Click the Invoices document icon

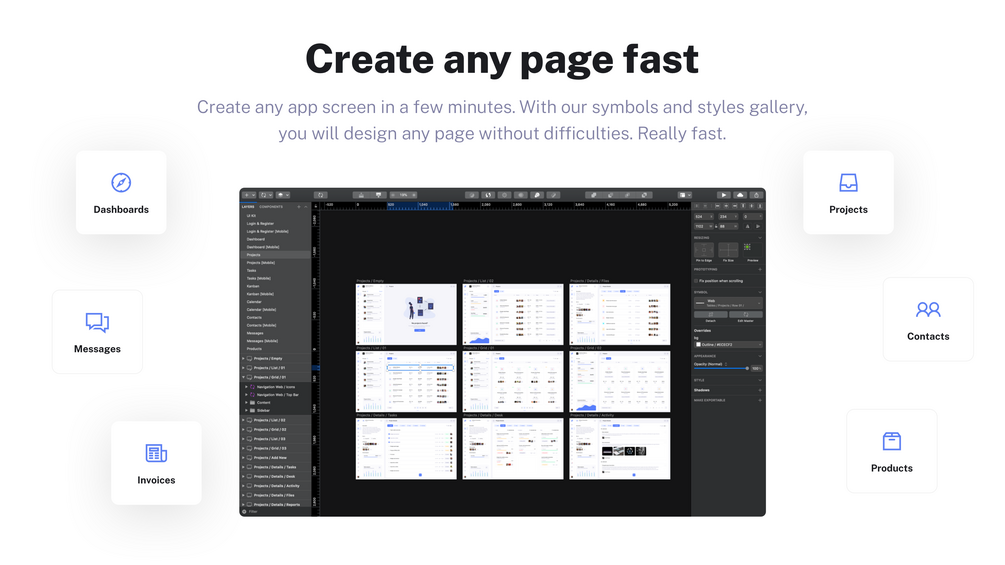click(156, 454)
